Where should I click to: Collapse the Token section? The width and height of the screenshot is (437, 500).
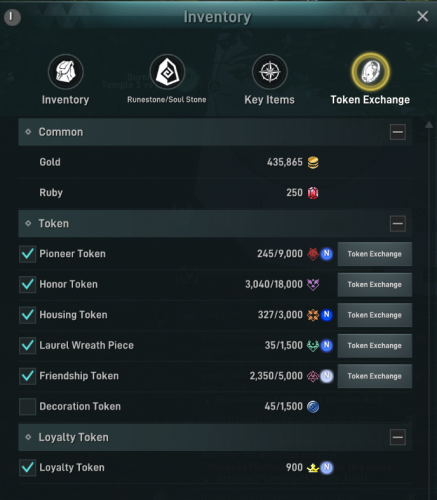pyautogui.click(x=398, y=224)
